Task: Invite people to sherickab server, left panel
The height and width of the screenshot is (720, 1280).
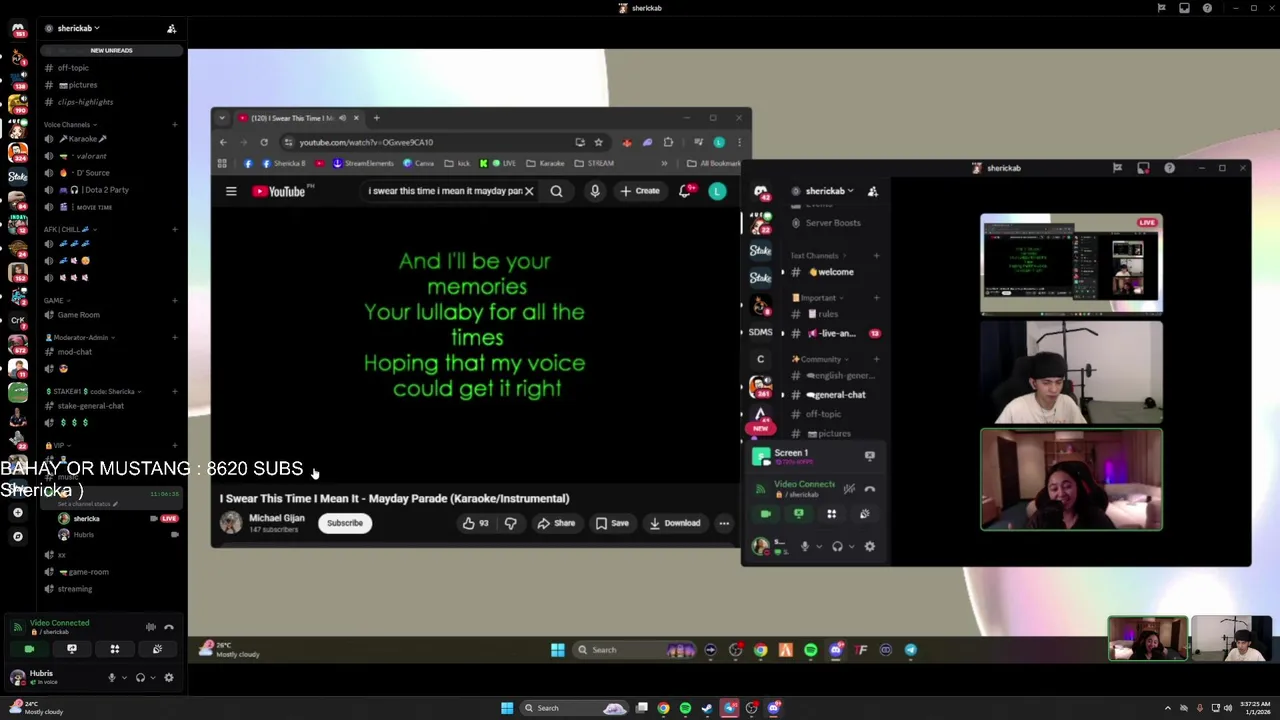Action: click(x=171, y=28)
